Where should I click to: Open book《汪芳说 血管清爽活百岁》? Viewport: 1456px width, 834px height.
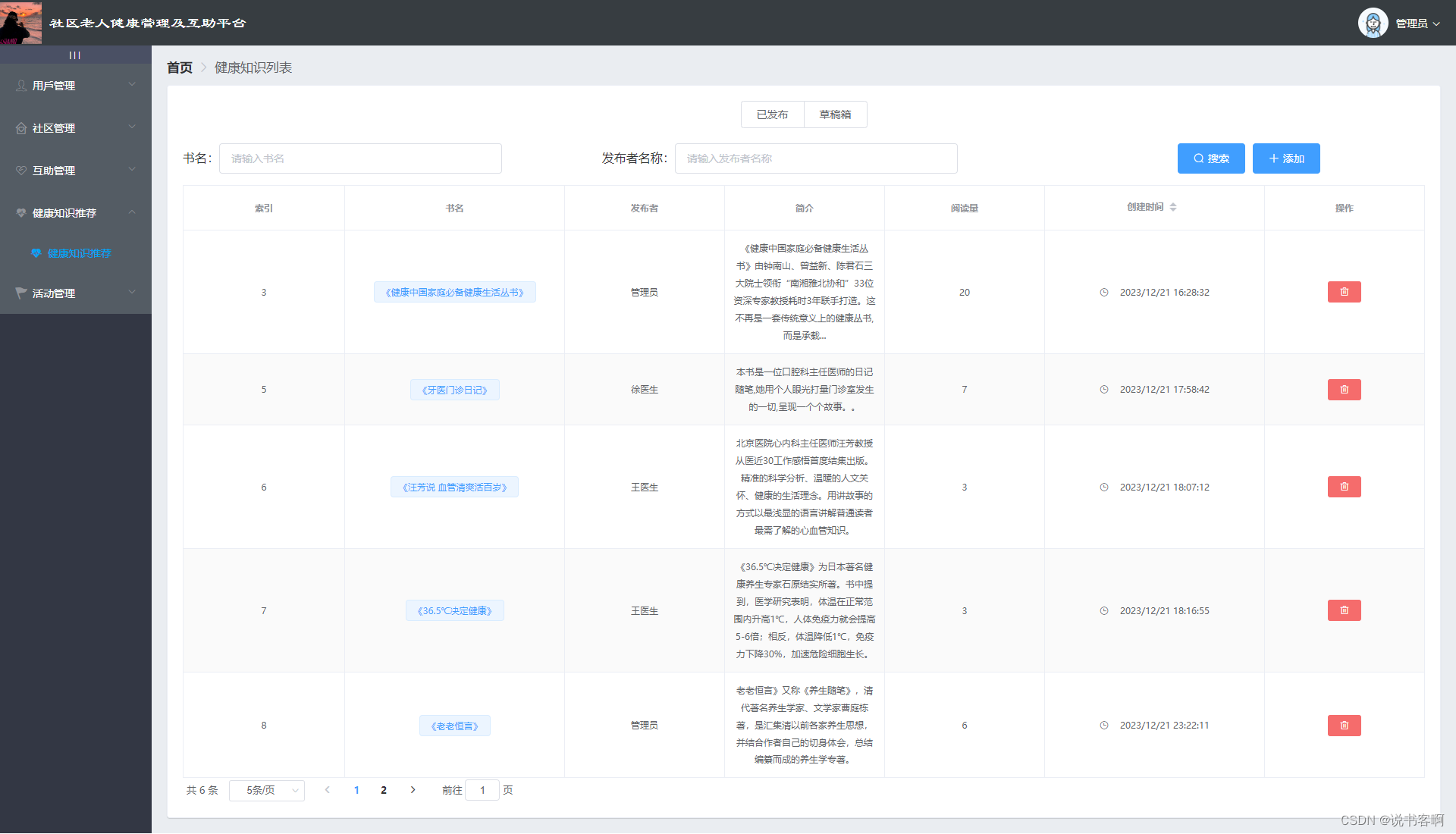[x=454, y=487]
